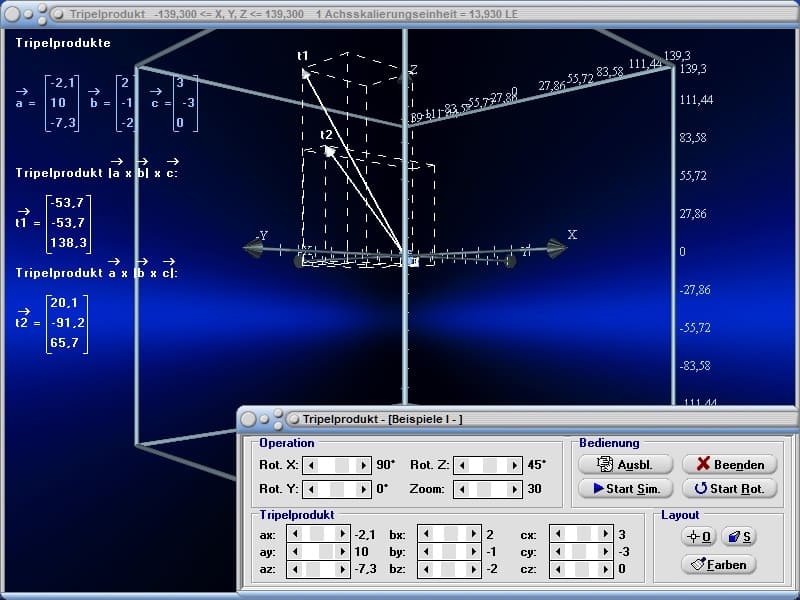The width and height of the screenshot is (800, 600).
Task: Decrease ax value with left arrow
Action: click(x=295, y=534)
